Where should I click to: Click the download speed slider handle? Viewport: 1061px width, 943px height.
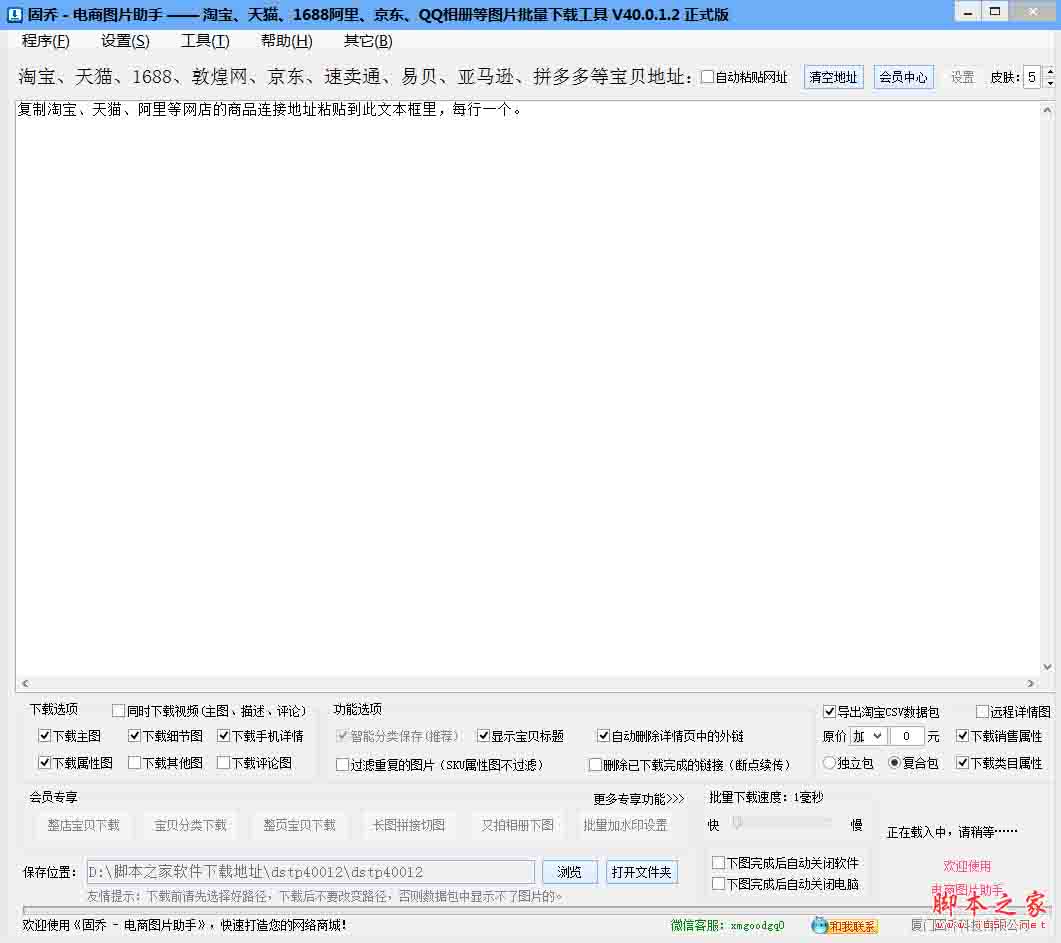pos(737,823)
